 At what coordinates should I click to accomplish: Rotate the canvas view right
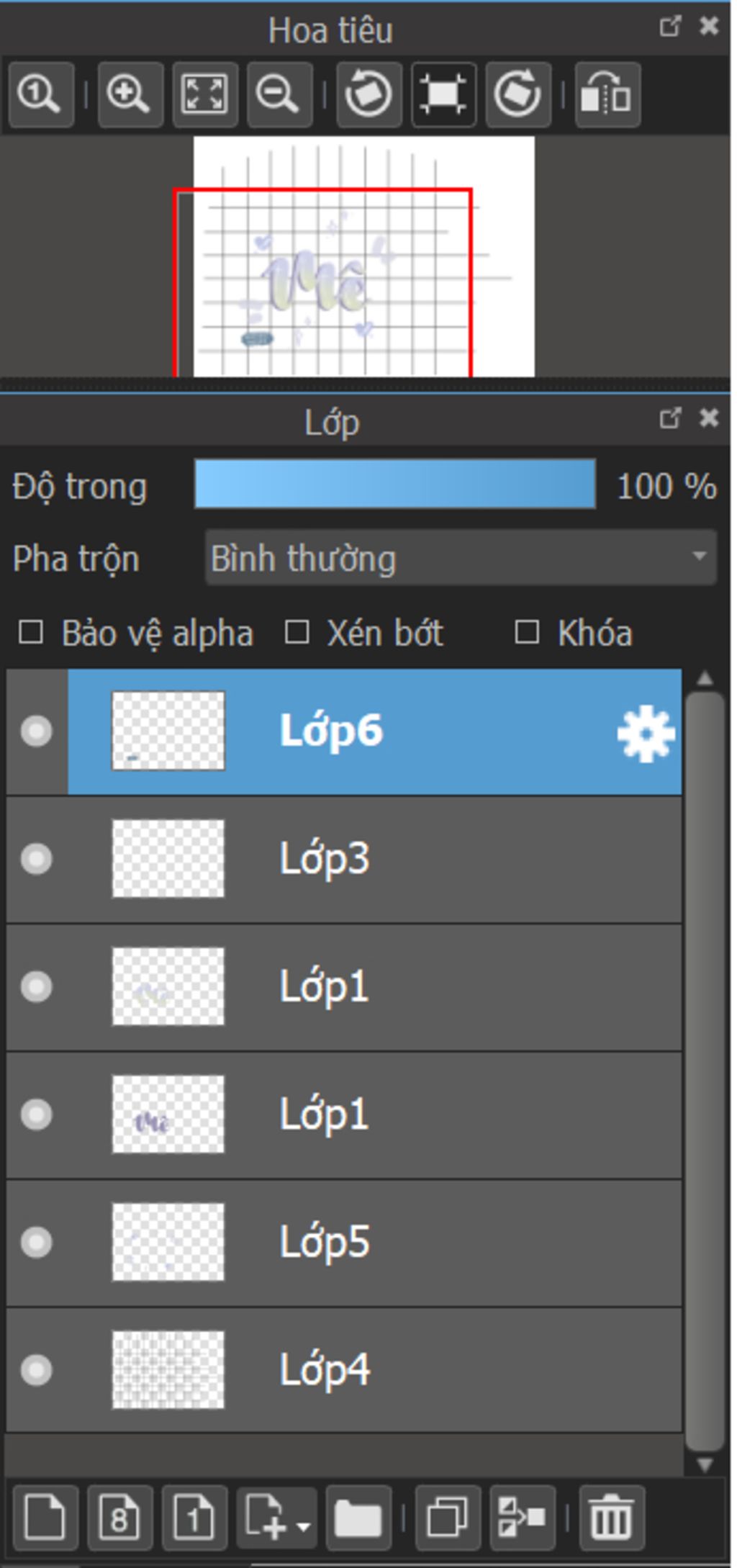point(518,94)
